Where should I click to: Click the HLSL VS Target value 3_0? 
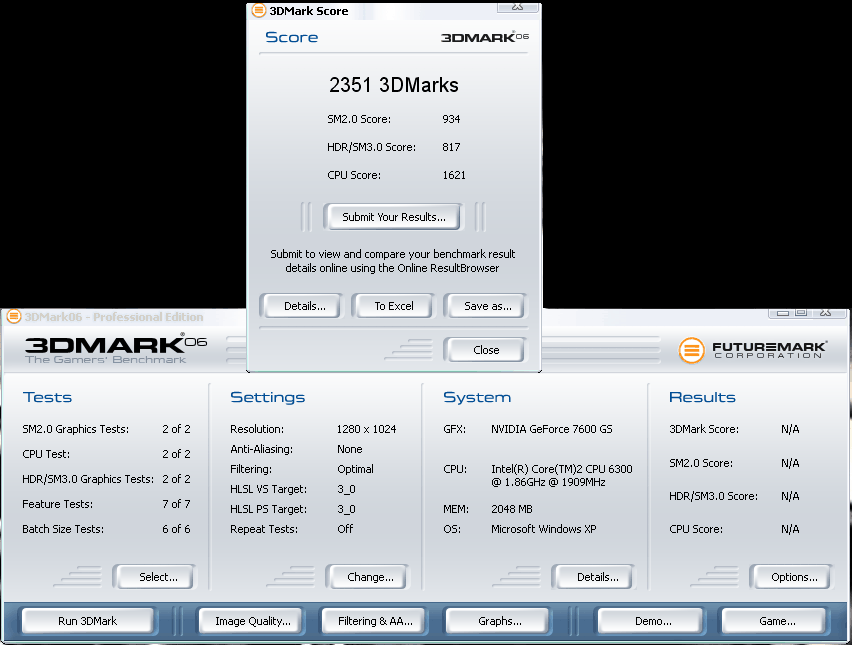pos(346,489)
